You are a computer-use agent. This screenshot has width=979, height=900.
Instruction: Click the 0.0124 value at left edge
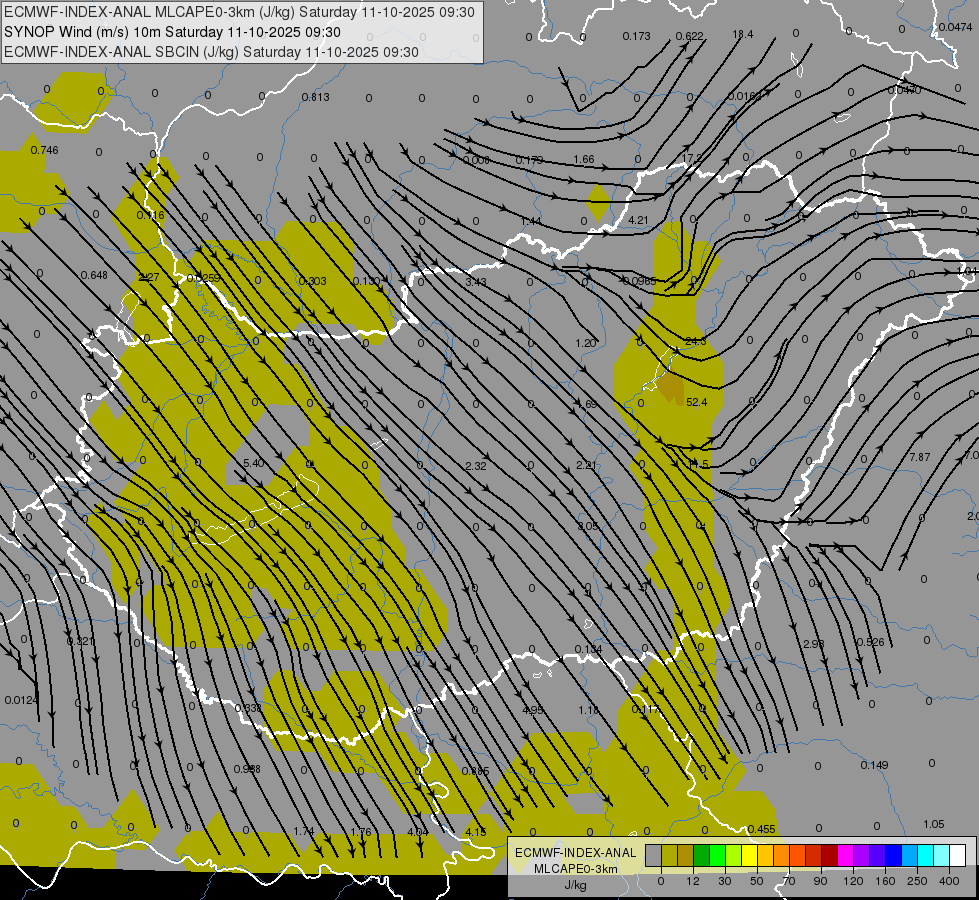21,700
